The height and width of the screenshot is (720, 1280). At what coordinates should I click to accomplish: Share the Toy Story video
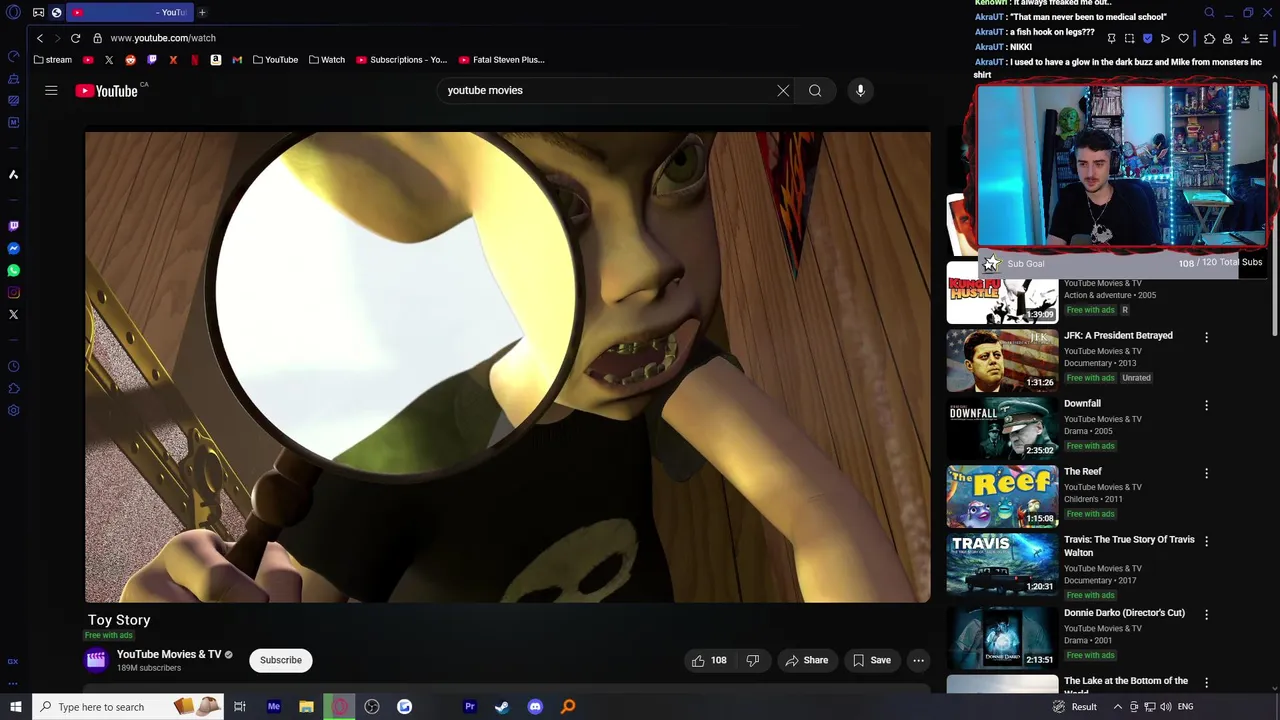tap(806, 660)
